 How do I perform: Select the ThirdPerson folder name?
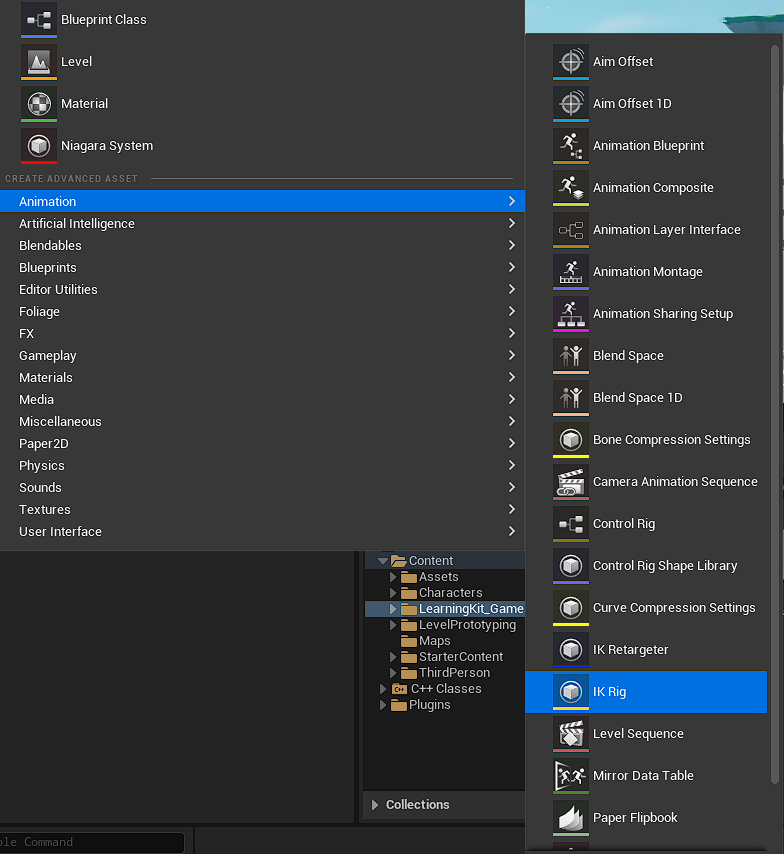454,673
